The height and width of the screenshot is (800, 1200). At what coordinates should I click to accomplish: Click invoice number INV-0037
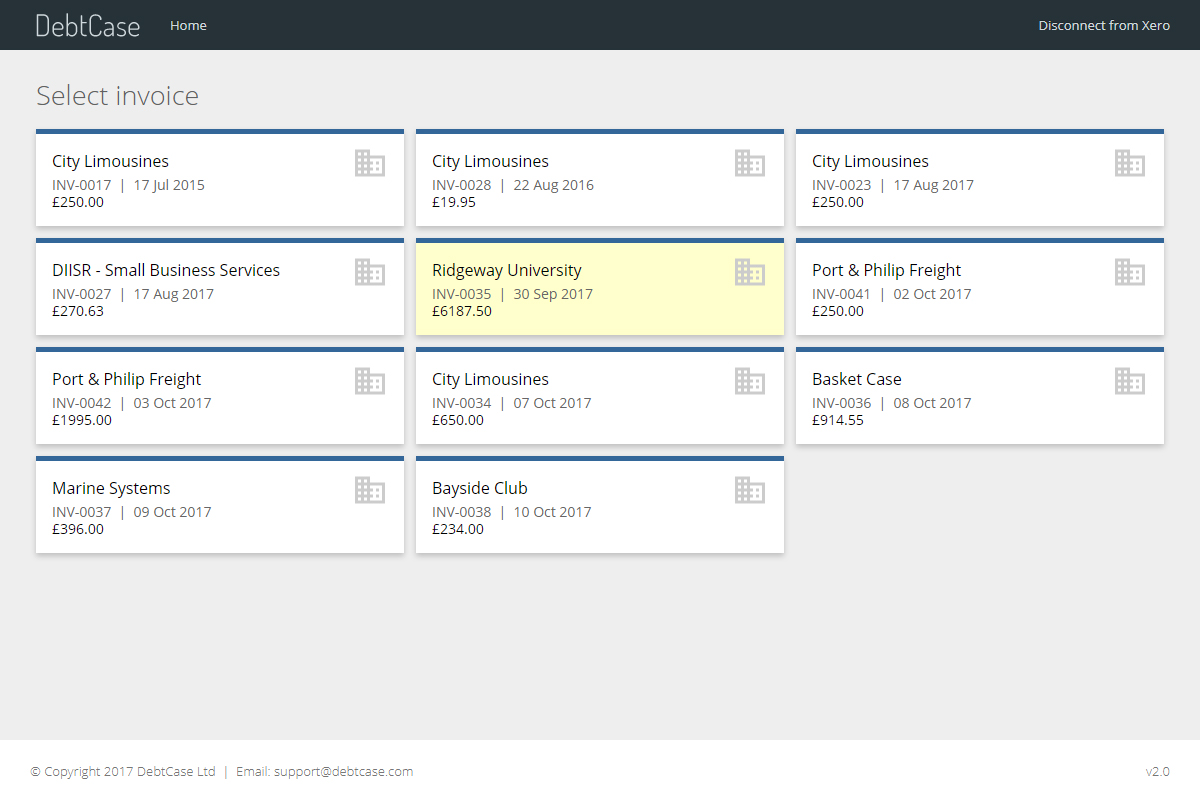click(x=82, y=512)
